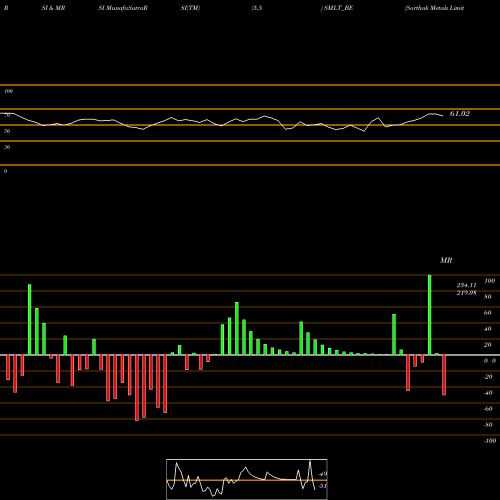The width and height of the screenshot is (500, 500).
Task: Open the mini line chart thumbnail at bottom
Action: [247, 479]
